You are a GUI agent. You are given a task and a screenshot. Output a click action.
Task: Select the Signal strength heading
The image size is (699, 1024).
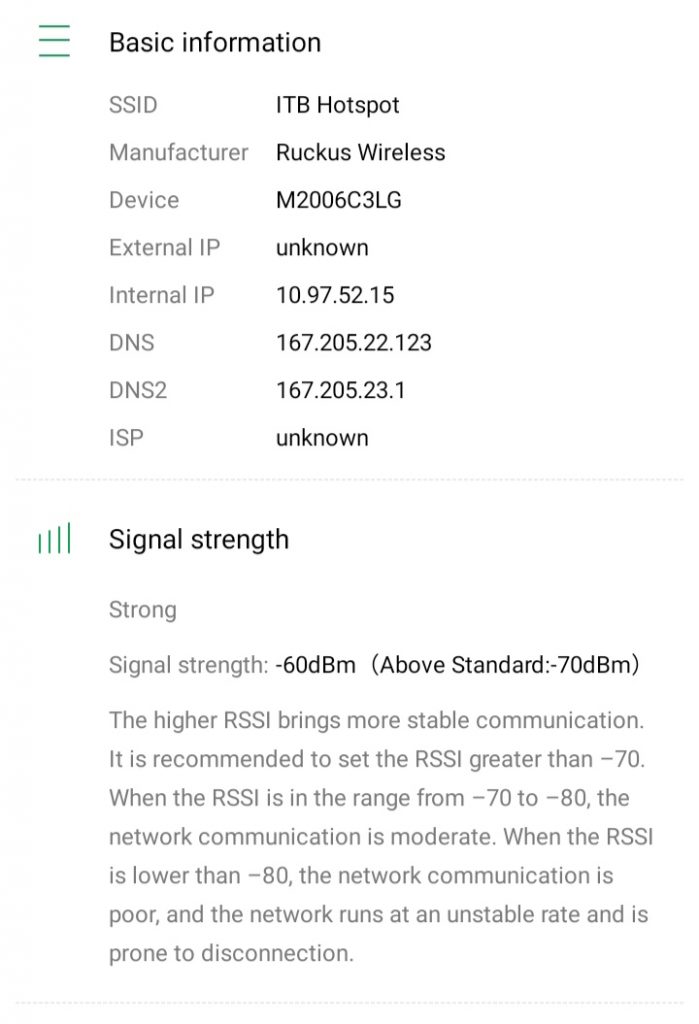pos(199,540)
